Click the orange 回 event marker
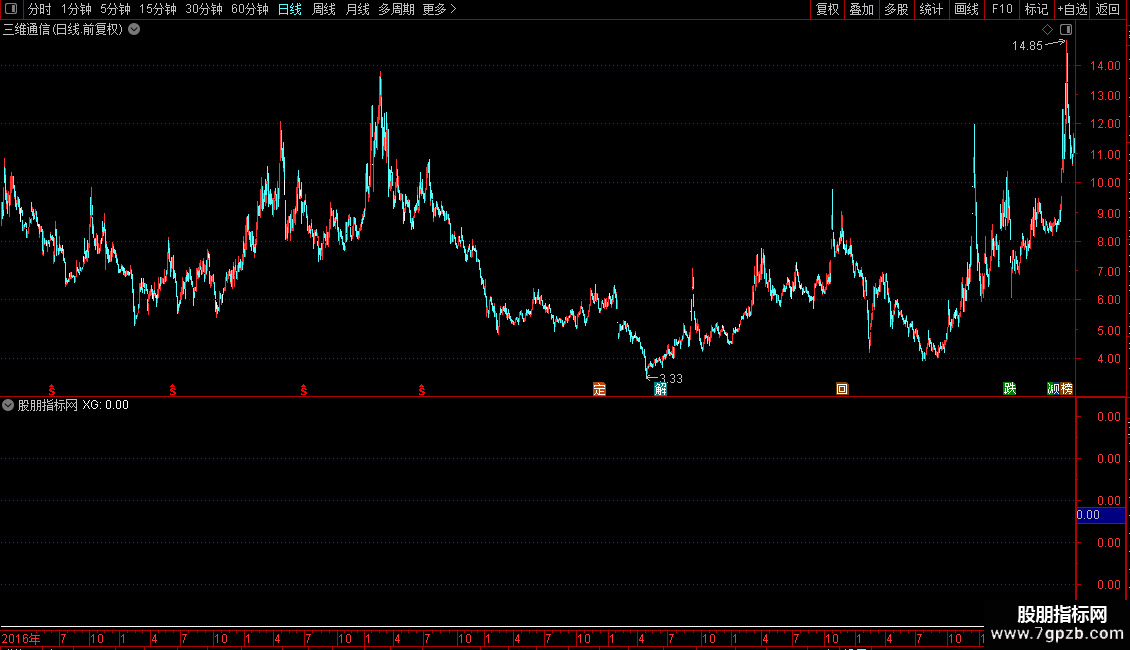 click(x=842, y=389)
